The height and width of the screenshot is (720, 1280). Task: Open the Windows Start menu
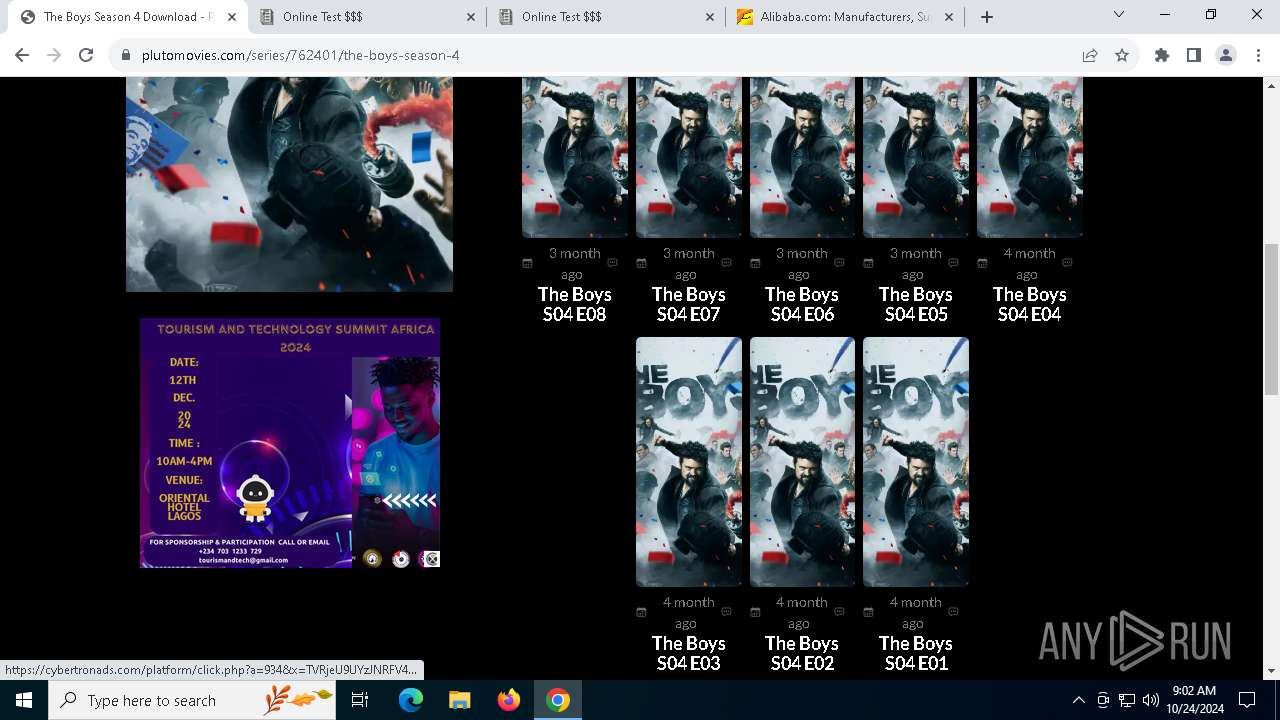24,700
